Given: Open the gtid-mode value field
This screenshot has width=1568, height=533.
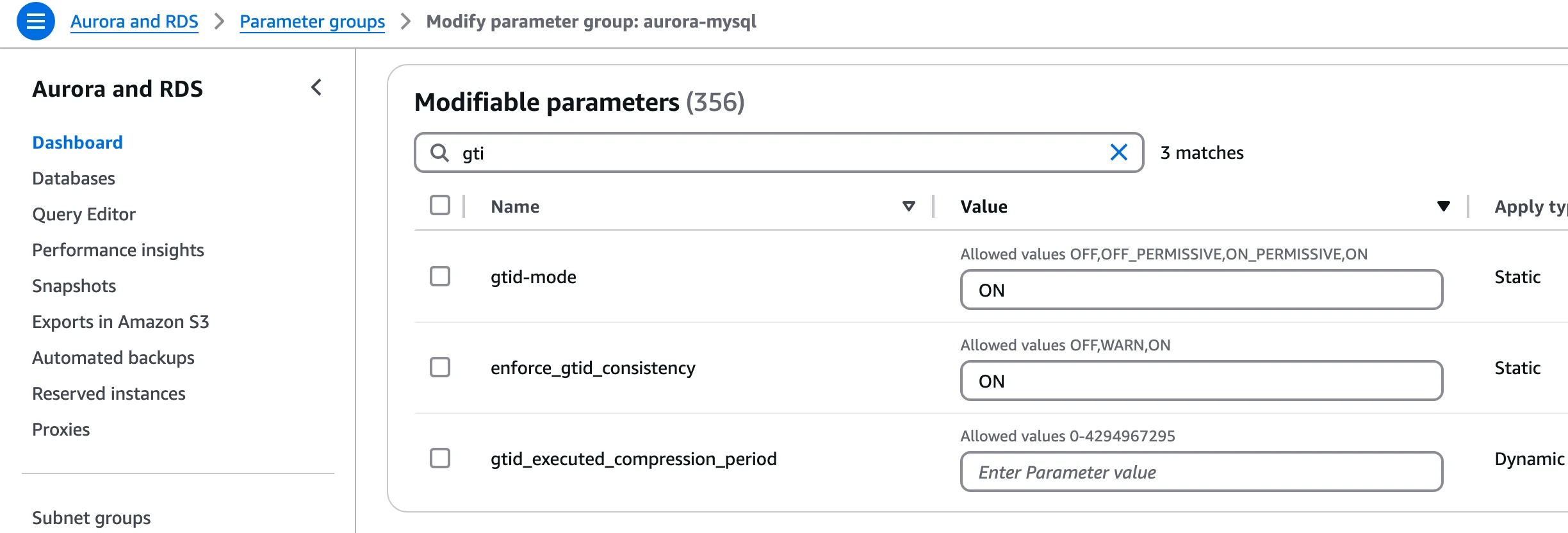Looking at the screenshot, I should [1201, 290].
